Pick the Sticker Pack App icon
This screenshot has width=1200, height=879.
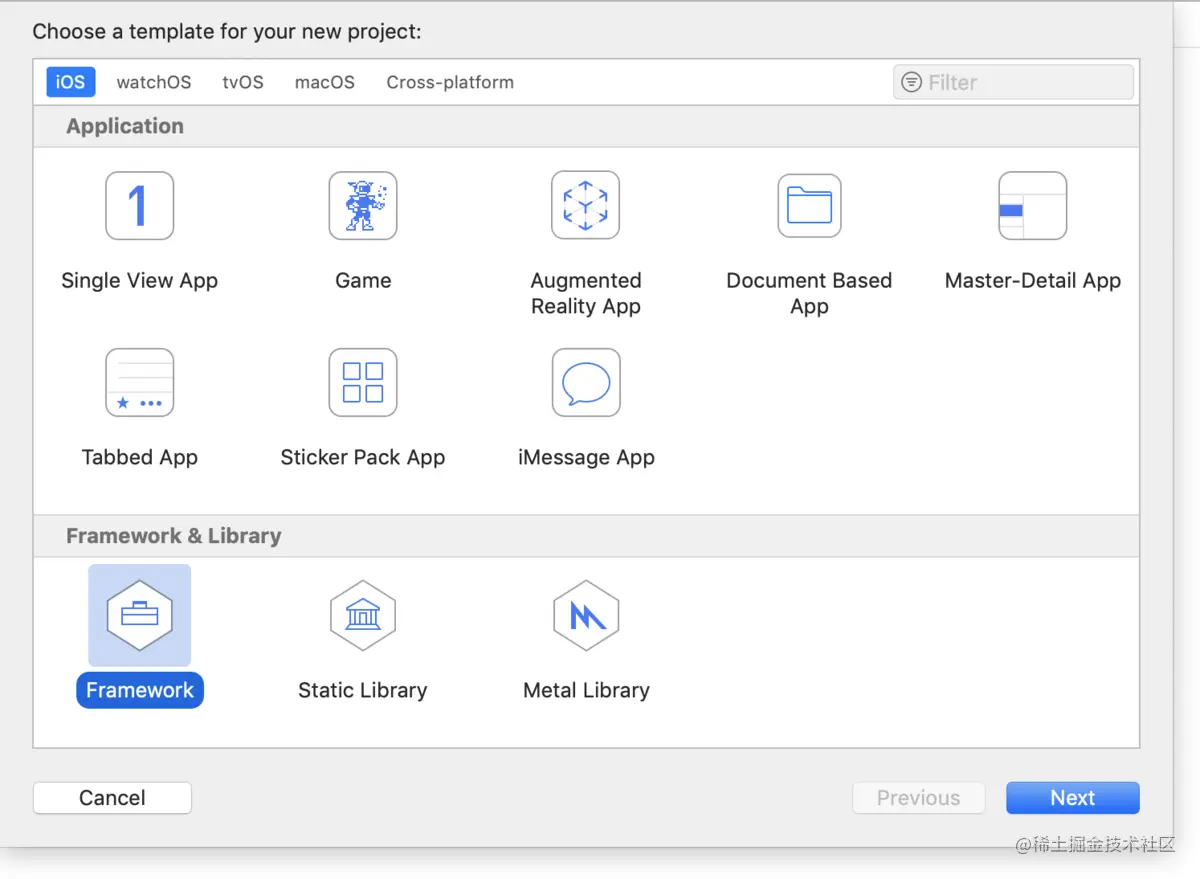click(x=363, y=383)
